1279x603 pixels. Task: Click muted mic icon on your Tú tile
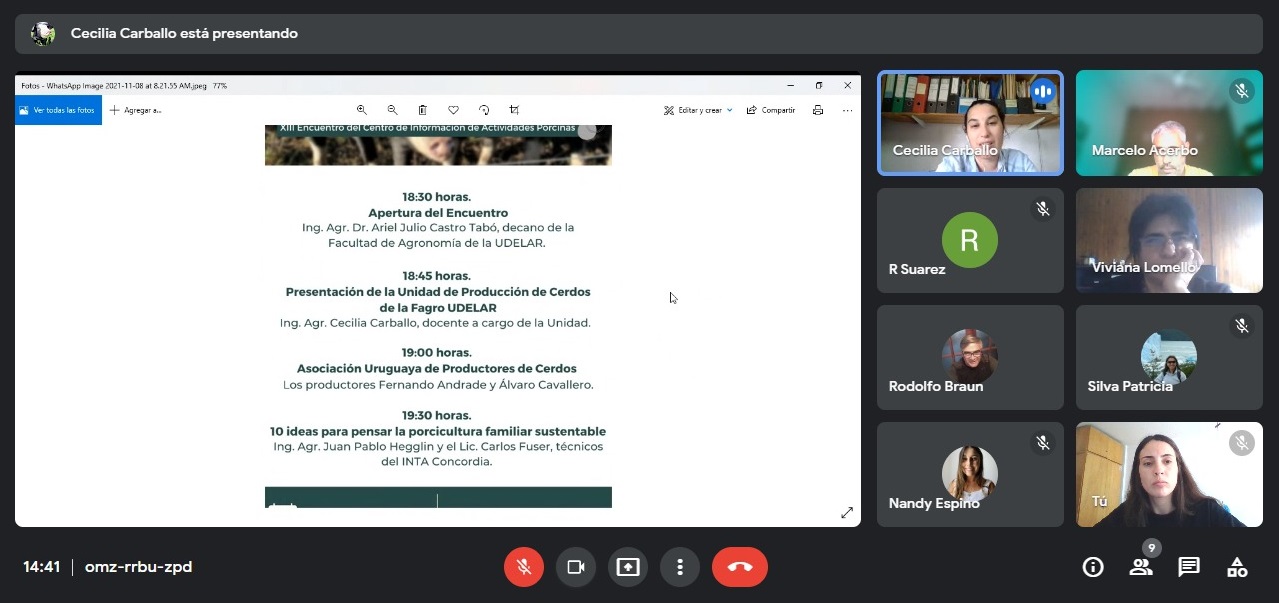click(1242, 443)
